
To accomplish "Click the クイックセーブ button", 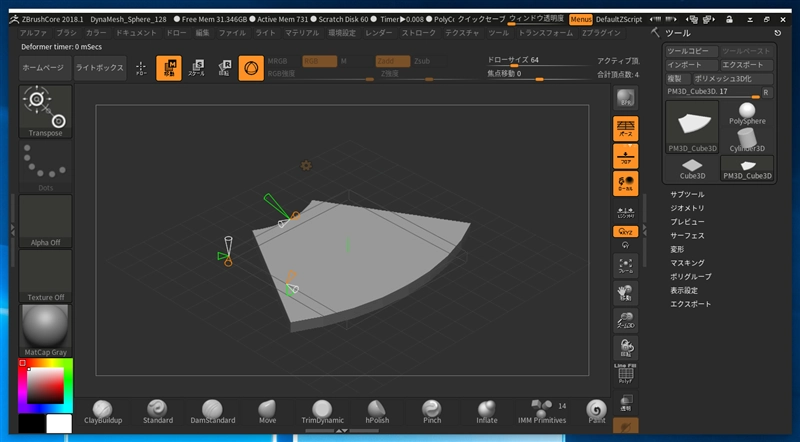I will point(481,19).
